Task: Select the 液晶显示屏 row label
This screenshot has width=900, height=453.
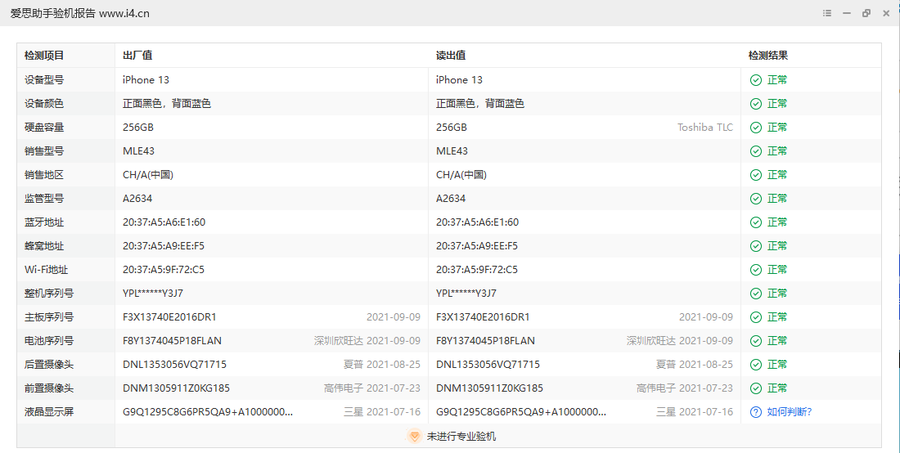Action: coord(49,412)
